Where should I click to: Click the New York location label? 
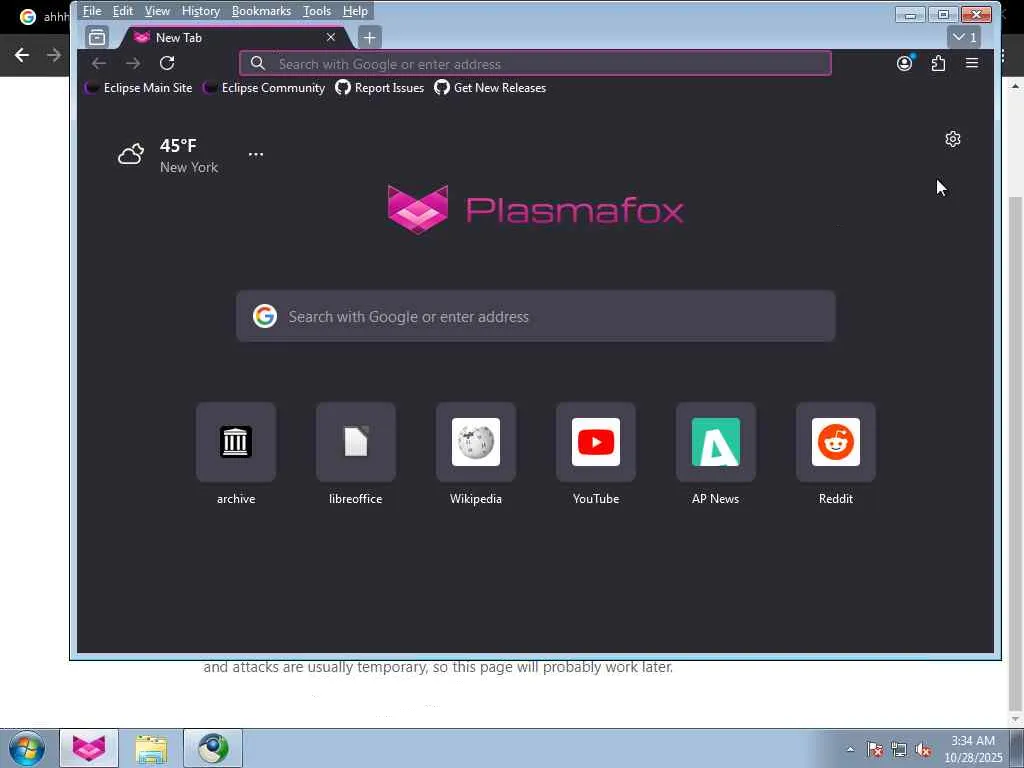(x=189, y=167)
